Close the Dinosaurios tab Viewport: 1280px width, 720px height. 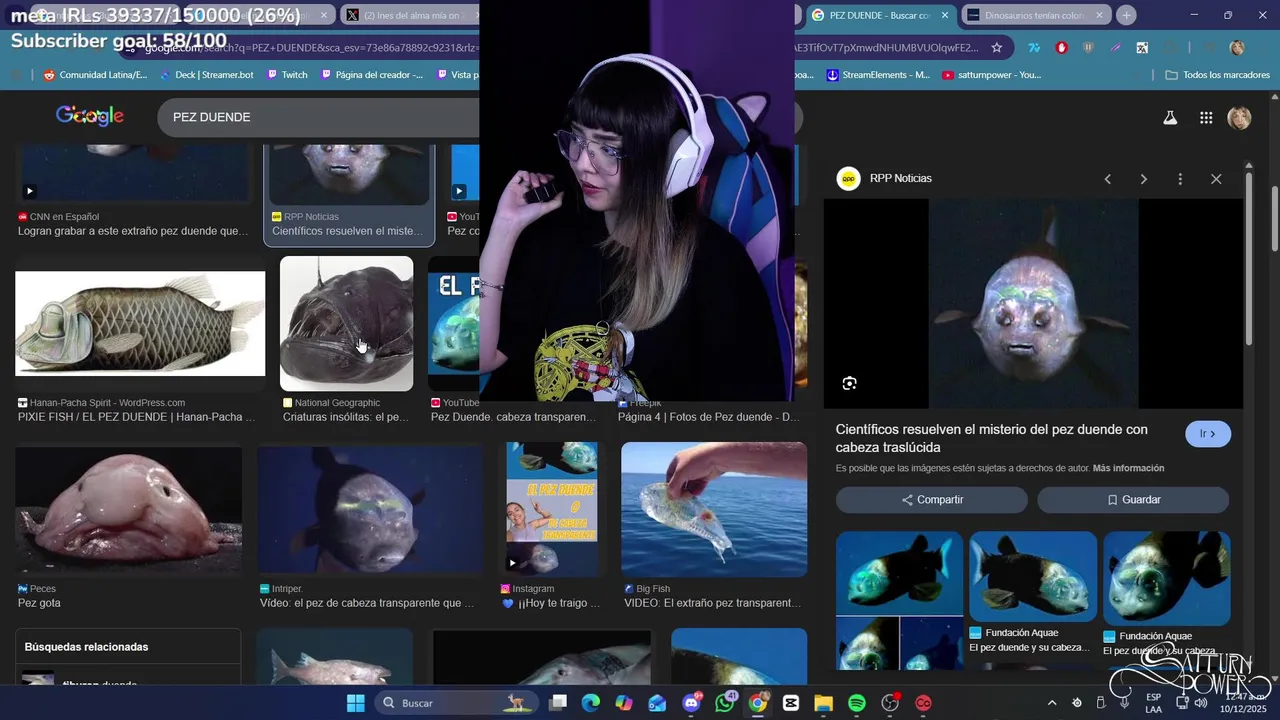tap(1099, 15)
